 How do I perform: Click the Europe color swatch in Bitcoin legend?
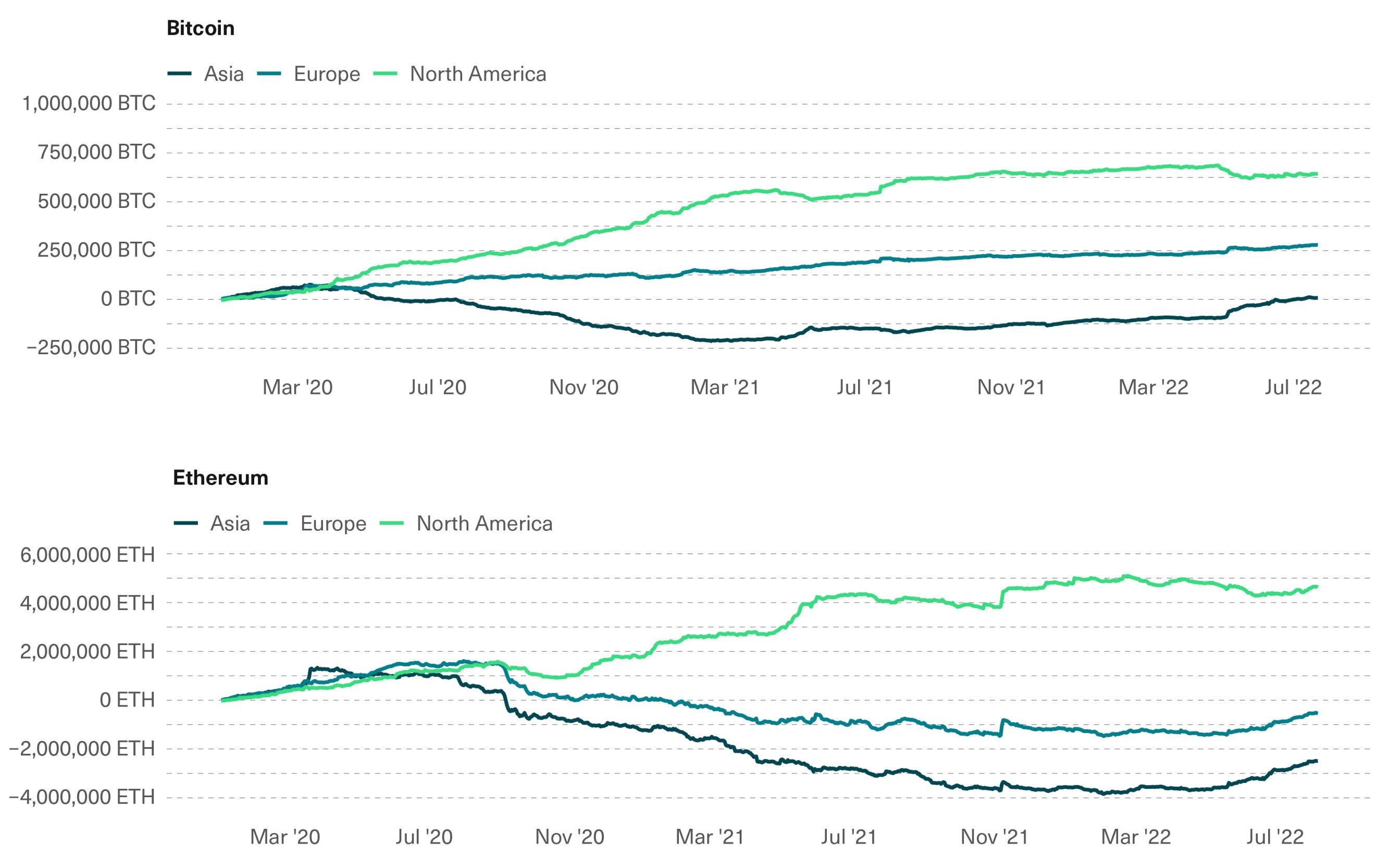coord(269,73)
